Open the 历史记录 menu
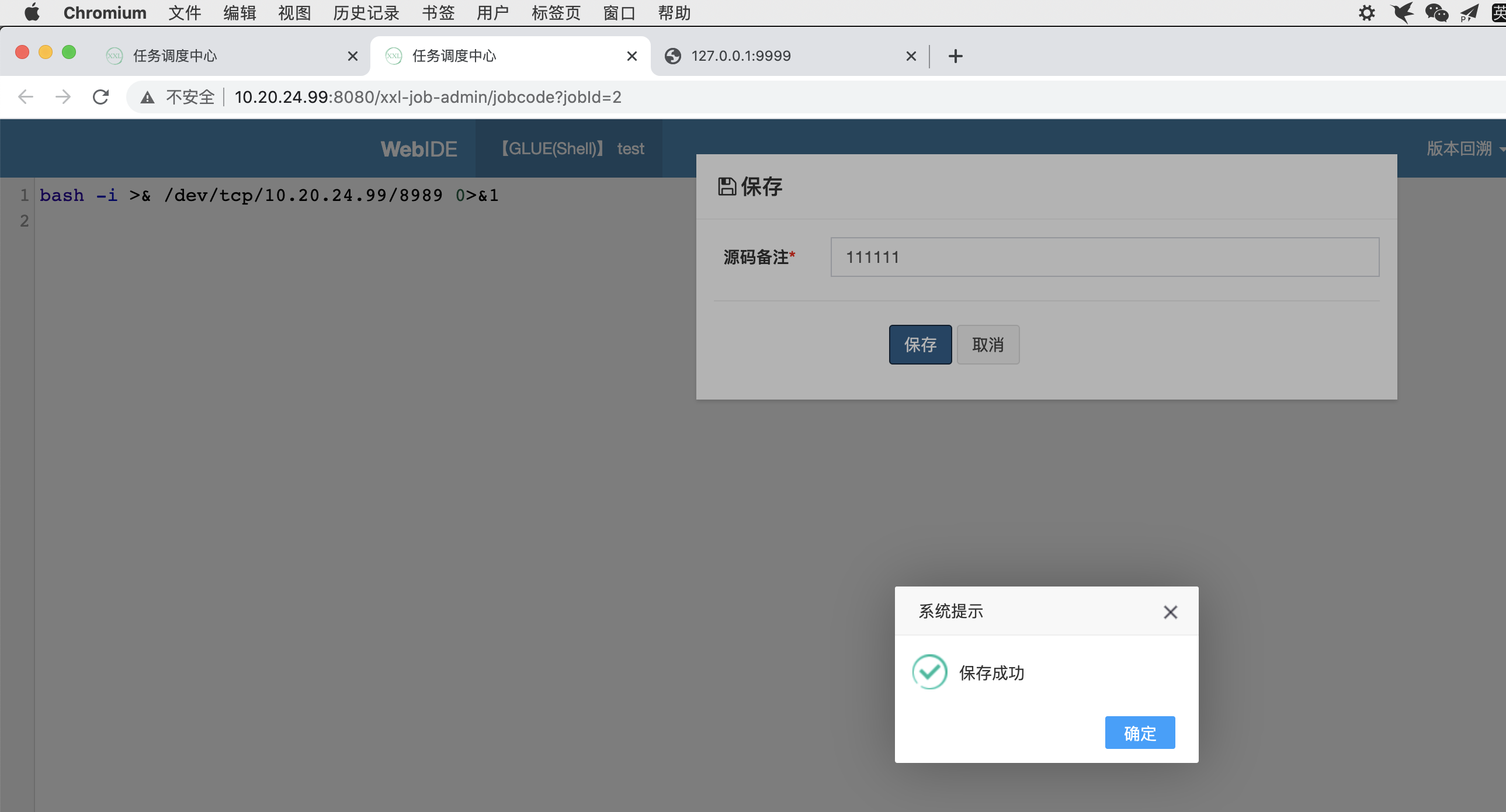Screen dimensions: 1506x812 click(365, 13)
